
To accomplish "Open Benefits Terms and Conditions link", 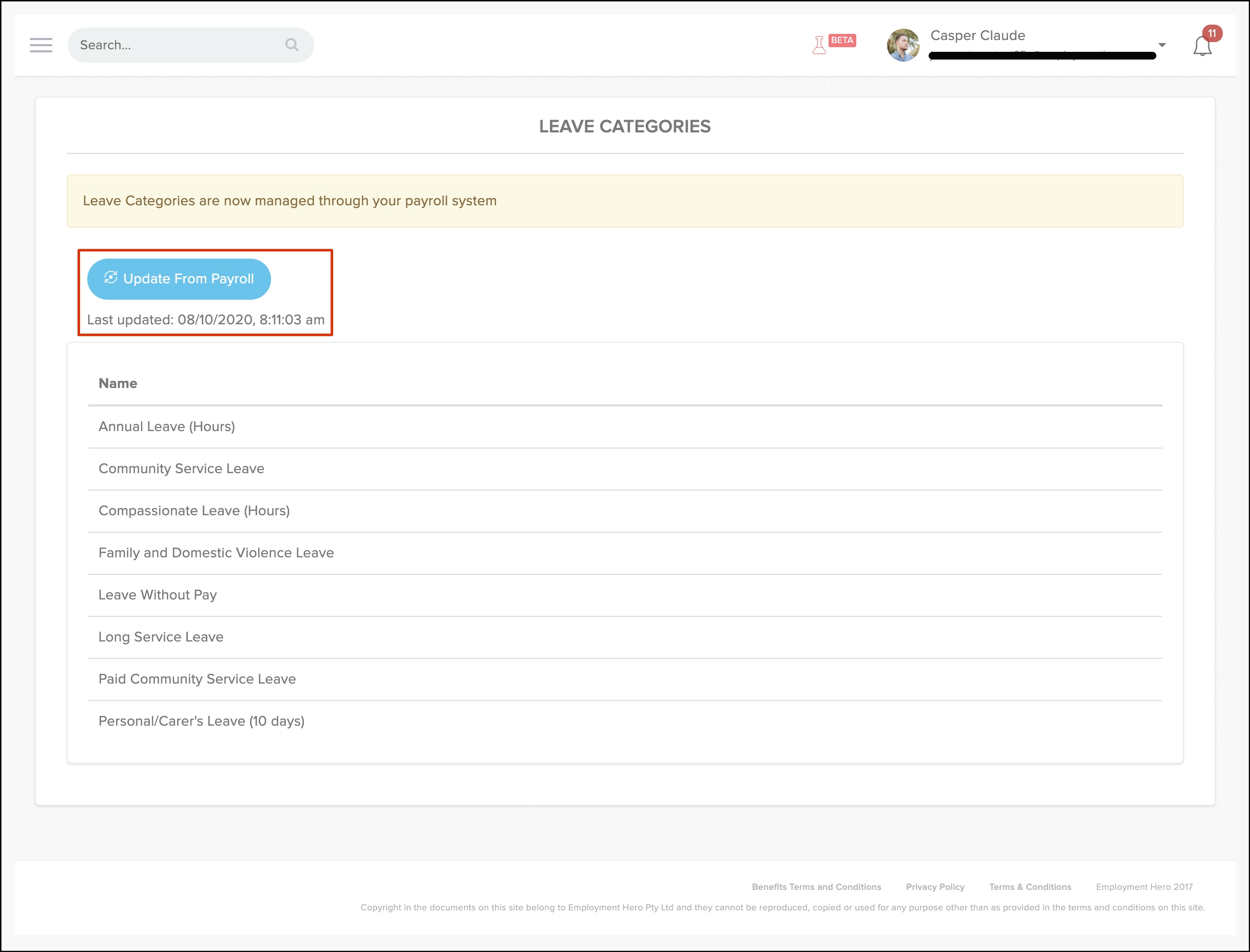I will pyautogui.click(x=816, y=887).
